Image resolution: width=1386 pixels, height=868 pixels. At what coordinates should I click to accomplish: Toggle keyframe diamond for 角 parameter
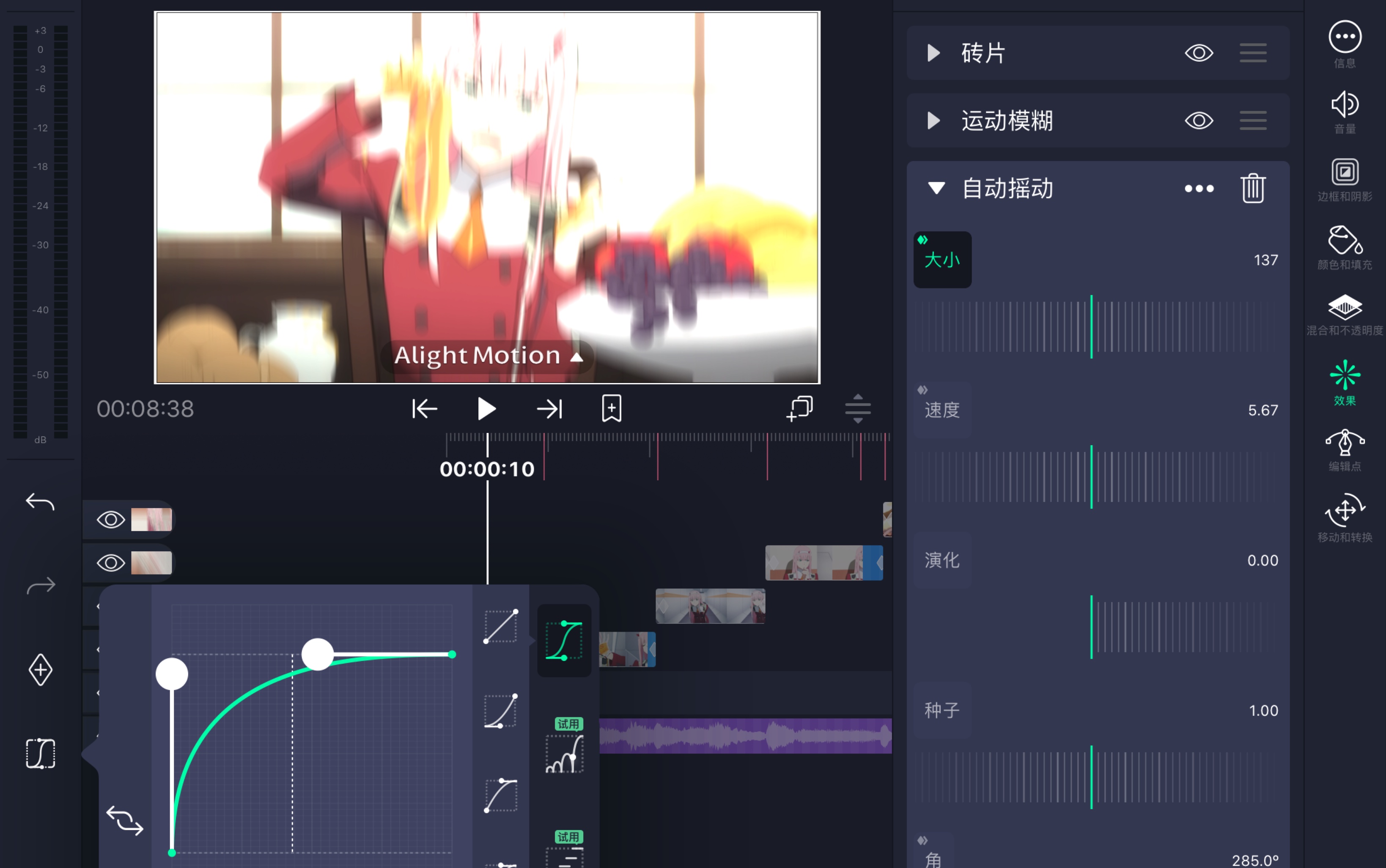(922, 841)
